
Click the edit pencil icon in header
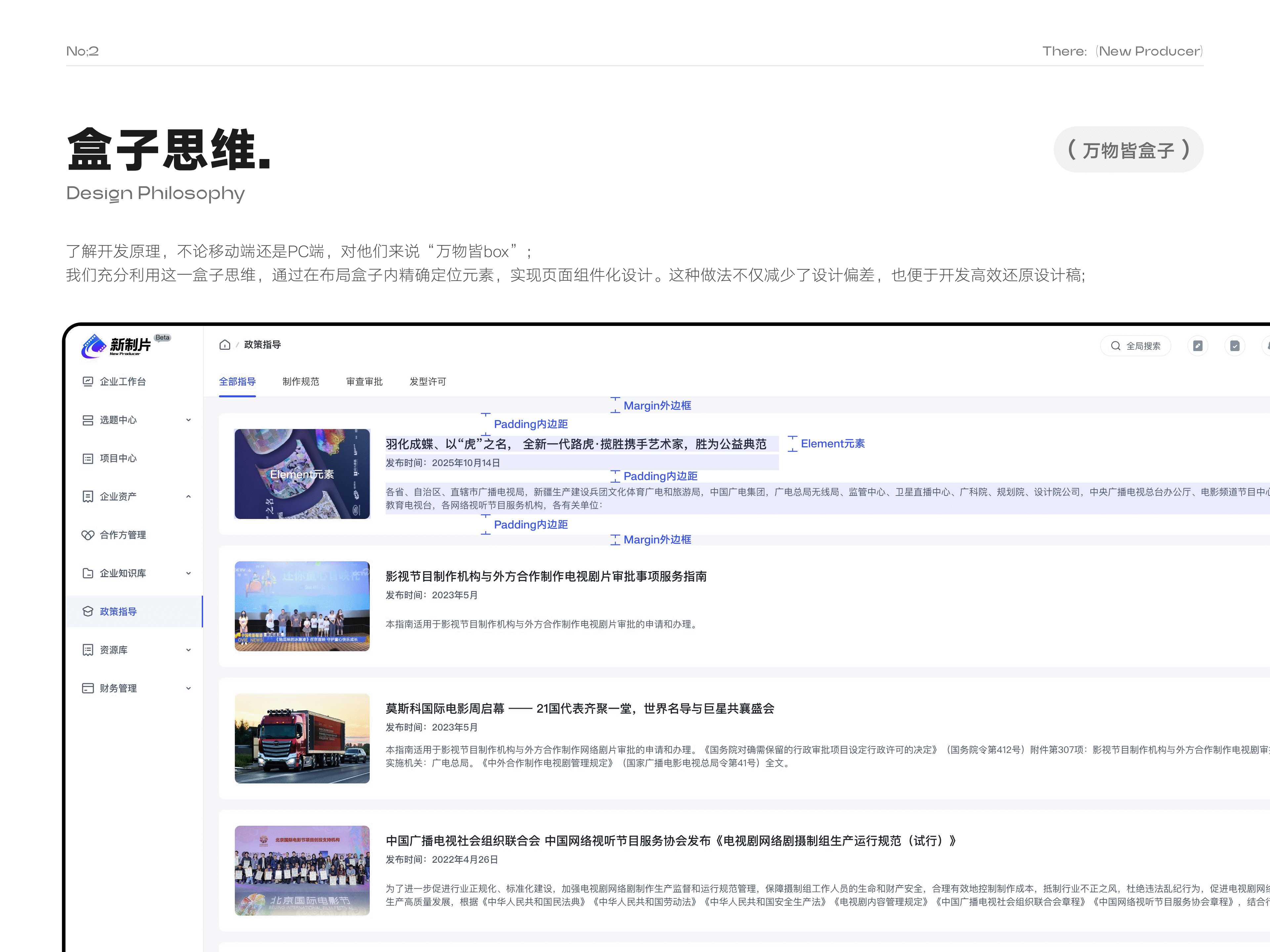click(x=1198, y=346)
